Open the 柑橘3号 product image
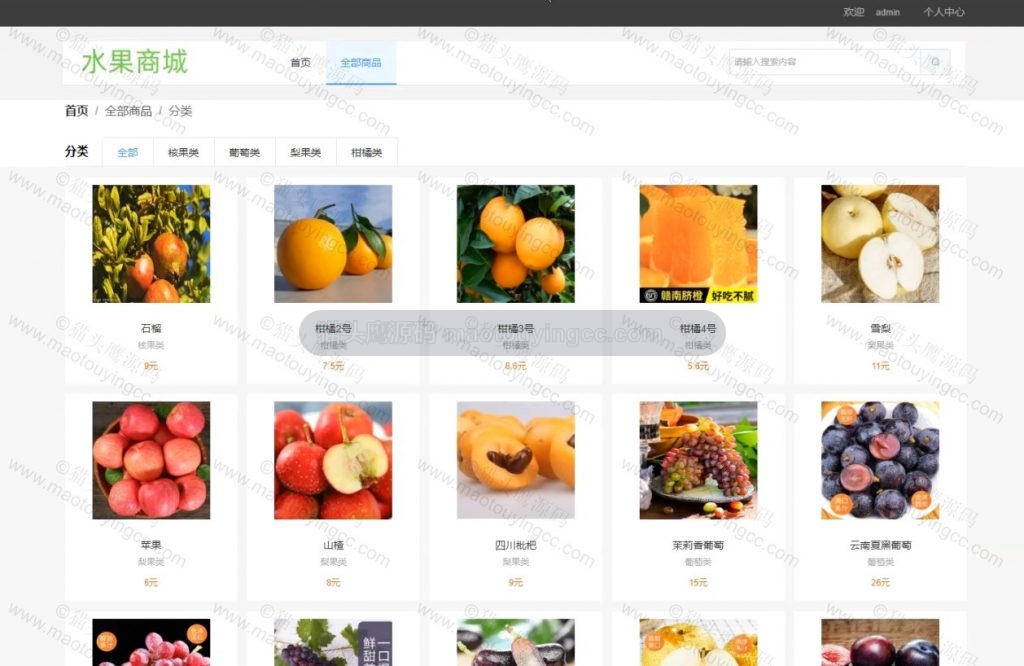 [x=515, y=244]
